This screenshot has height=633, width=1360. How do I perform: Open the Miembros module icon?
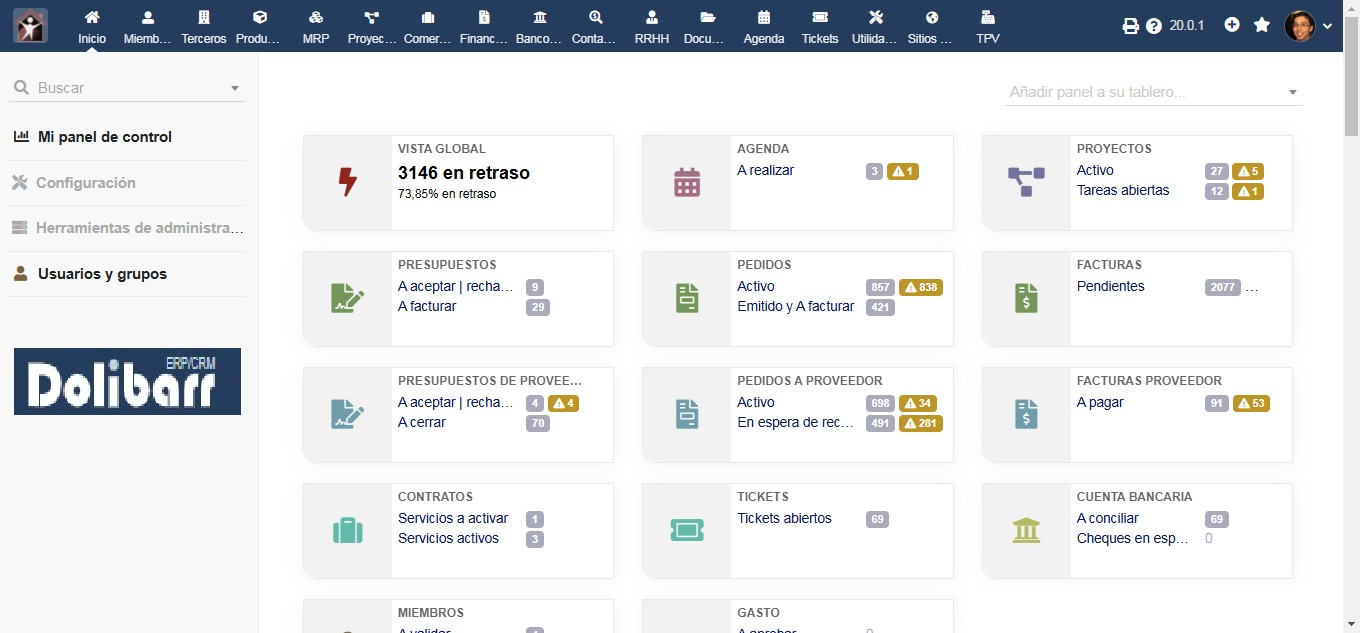(x=148, y=27)
